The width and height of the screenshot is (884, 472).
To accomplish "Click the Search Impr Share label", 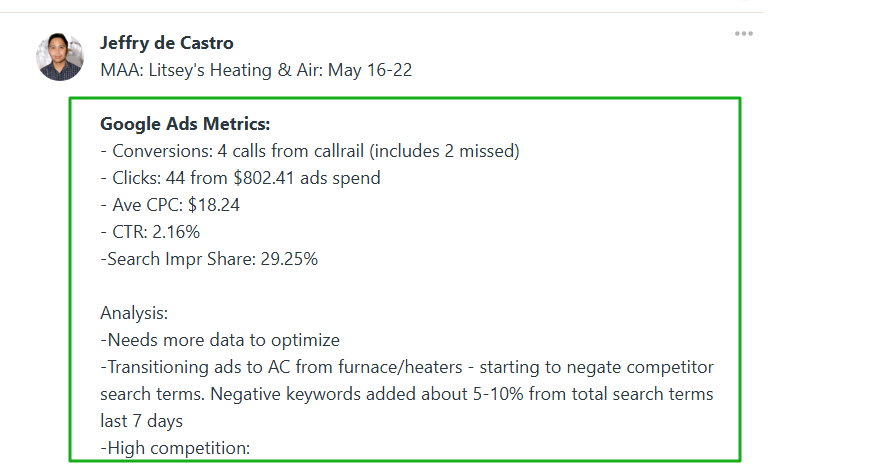I will click(x=174, y=259).
